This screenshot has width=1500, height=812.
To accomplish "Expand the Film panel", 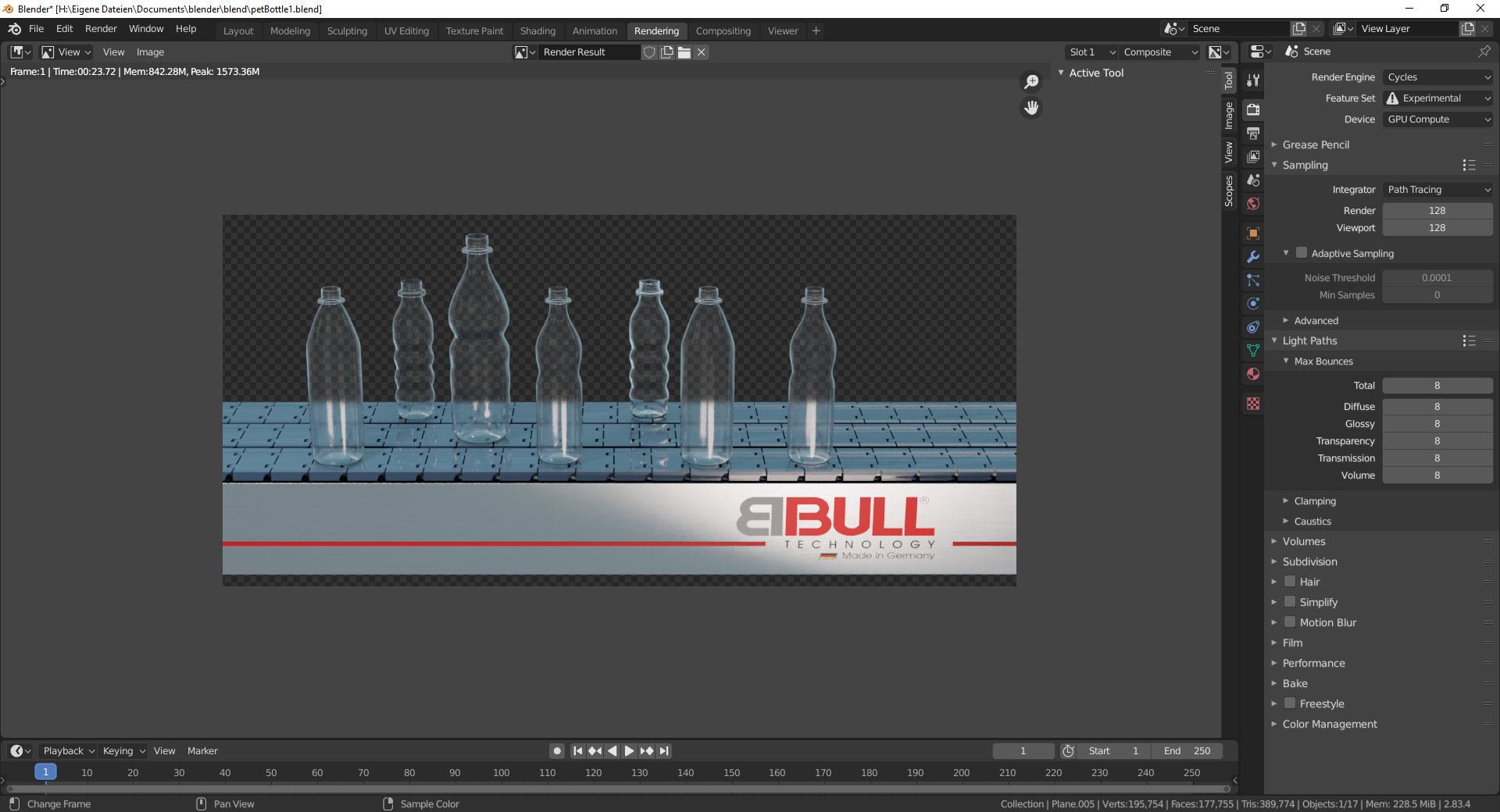I will pos(1292,643).
